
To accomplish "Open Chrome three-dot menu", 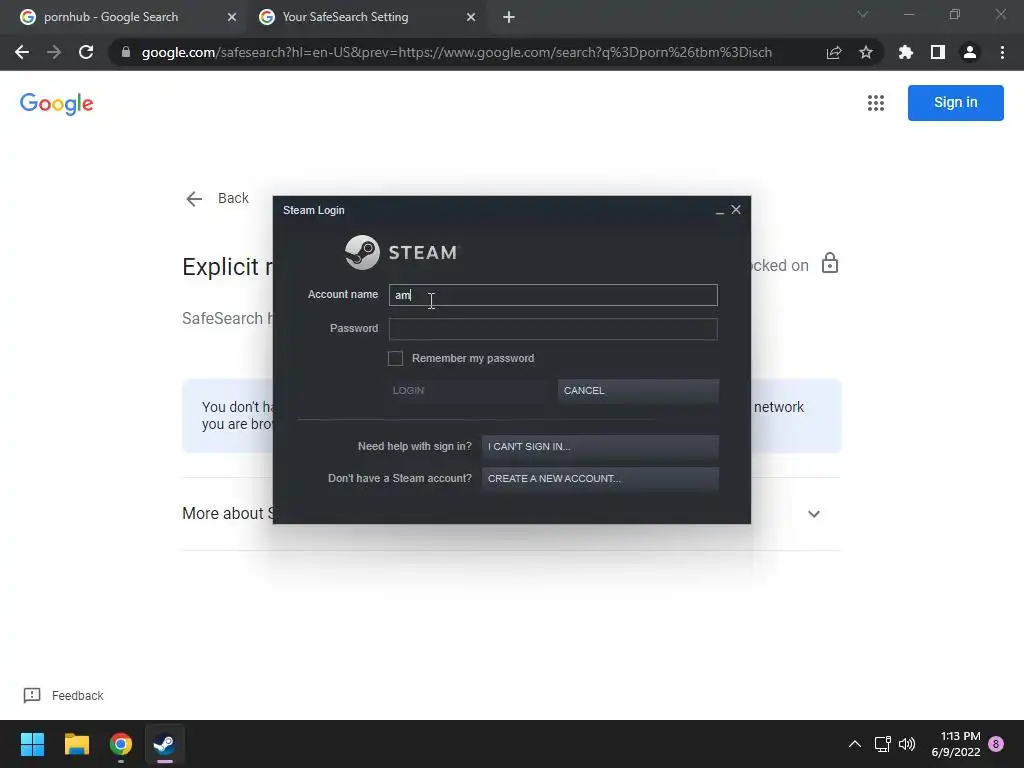I will point(1002,52).
